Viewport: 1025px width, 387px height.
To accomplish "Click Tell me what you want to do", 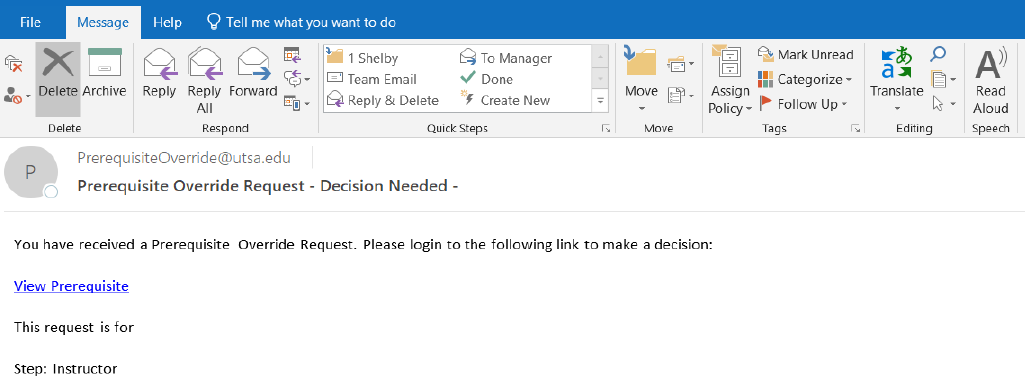I will point(301,22).
